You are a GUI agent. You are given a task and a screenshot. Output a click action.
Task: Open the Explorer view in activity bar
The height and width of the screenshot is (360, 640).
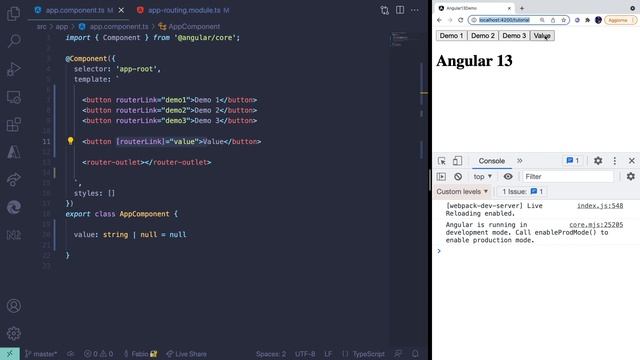tap(13, 13)
